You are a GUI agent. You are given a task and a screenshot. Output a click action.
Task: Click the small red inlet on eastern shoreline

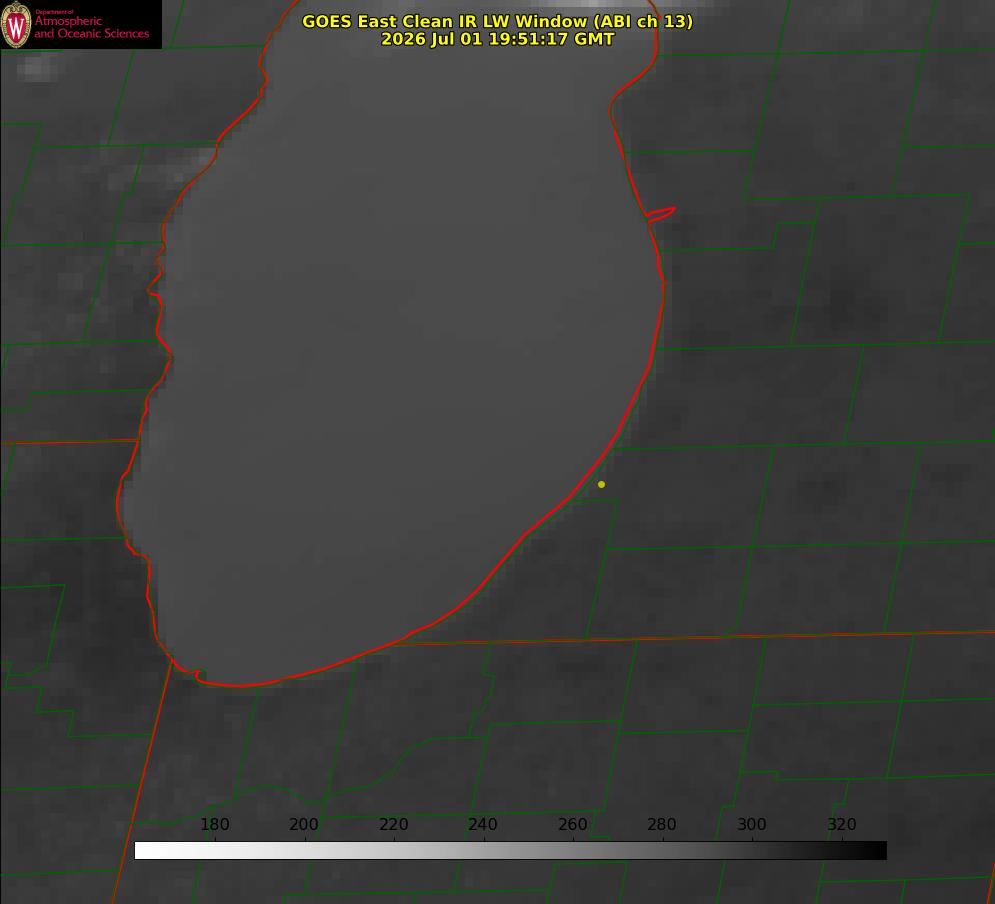(661, 213)
